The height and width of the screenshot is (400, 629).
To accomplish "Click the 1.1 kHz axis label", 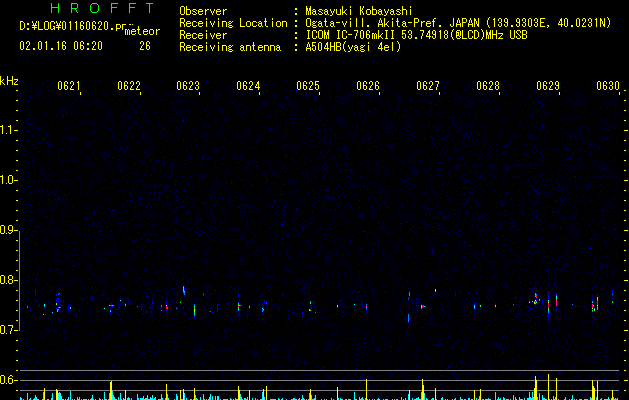I will point(8,130).
